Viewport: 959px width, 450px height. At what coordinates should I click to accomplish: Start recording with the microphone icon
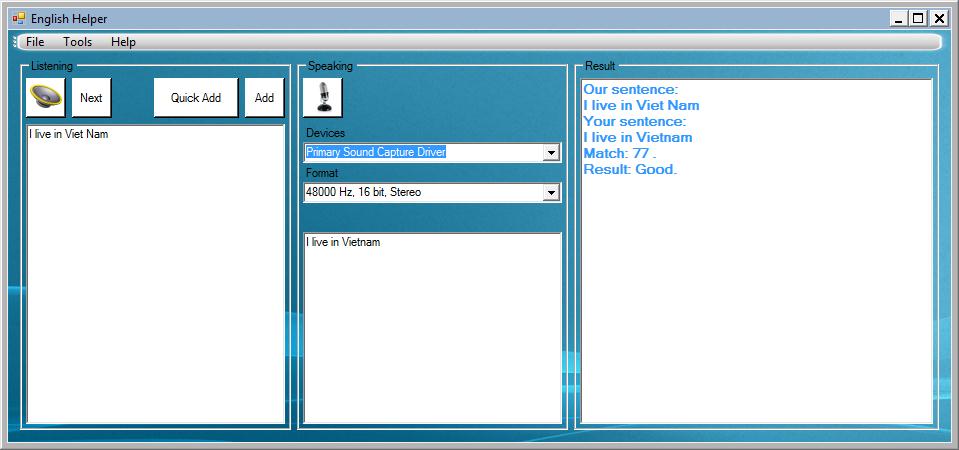323,97
